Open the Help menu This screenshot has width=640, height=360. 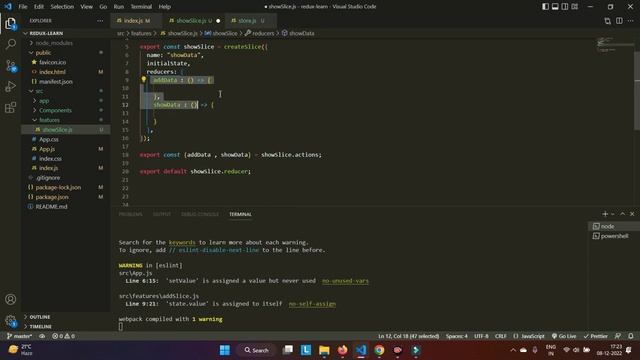pyautogui.click(x=164, y=7)
